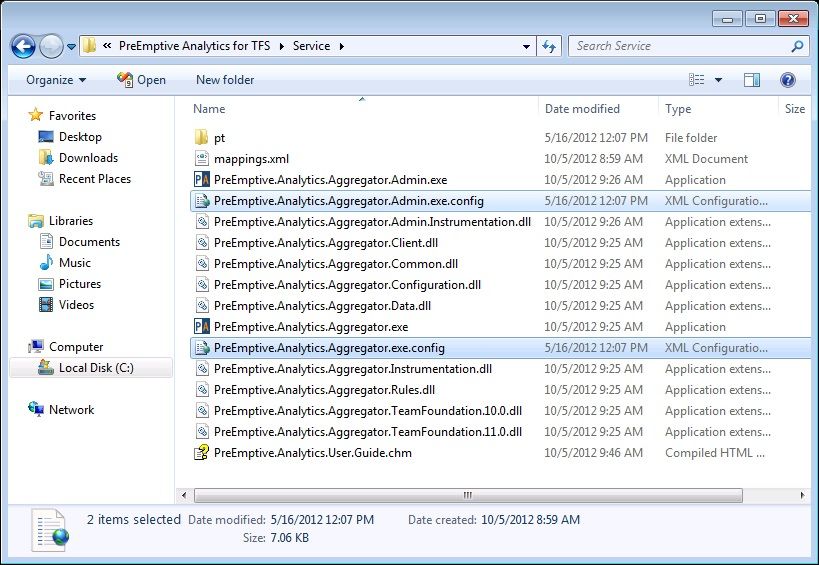Create a New folder
Screen dimensions: 819x565
point(225,80)
